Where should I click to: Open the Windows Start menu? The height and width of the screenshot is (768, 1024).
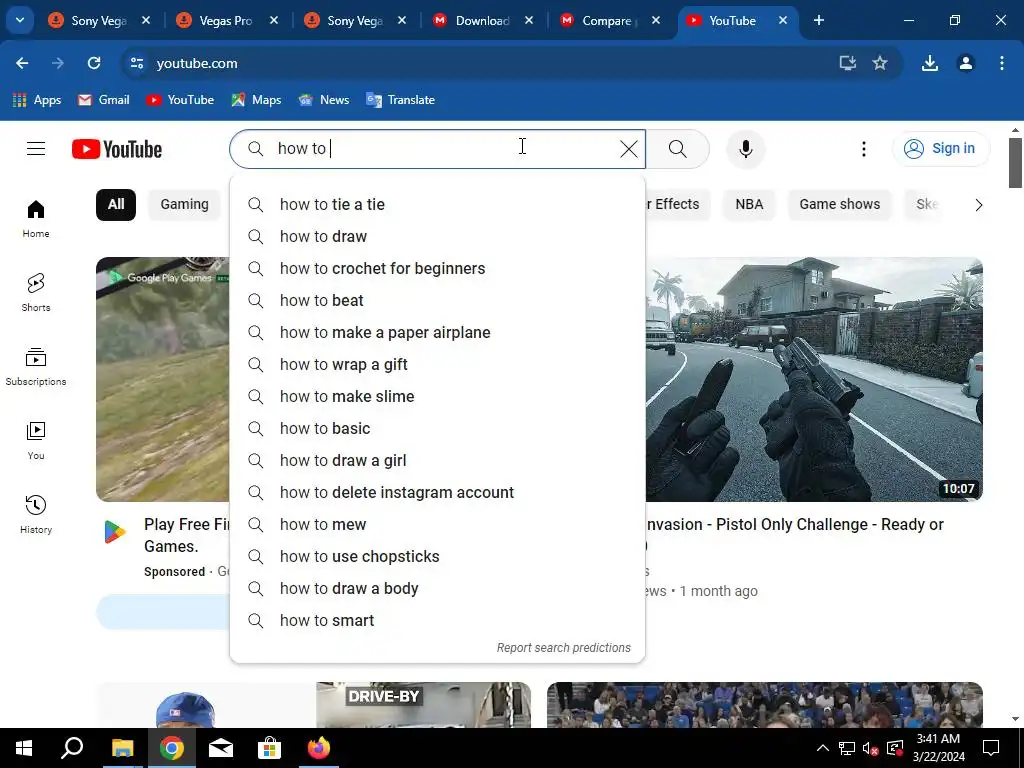coord(24,748)
